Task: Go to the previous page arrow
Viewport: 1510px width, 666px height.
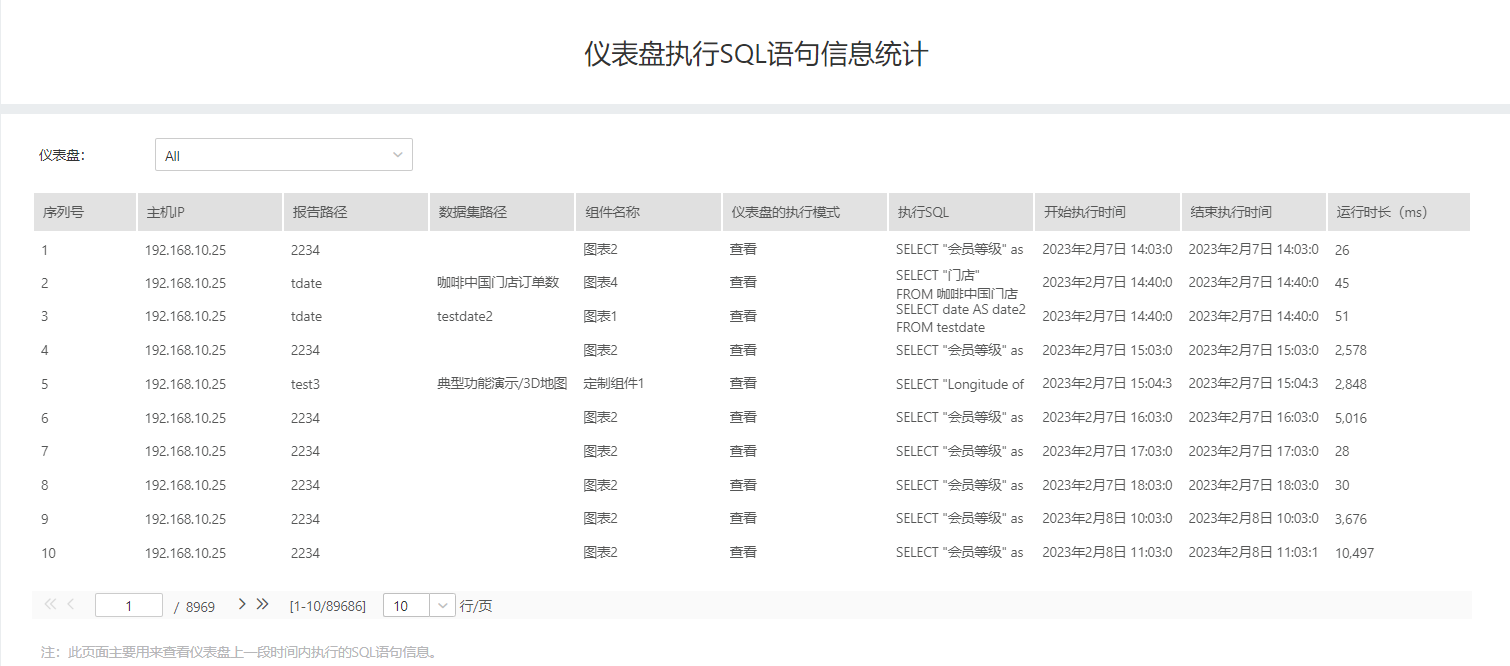Action: [x=69, y=604]
